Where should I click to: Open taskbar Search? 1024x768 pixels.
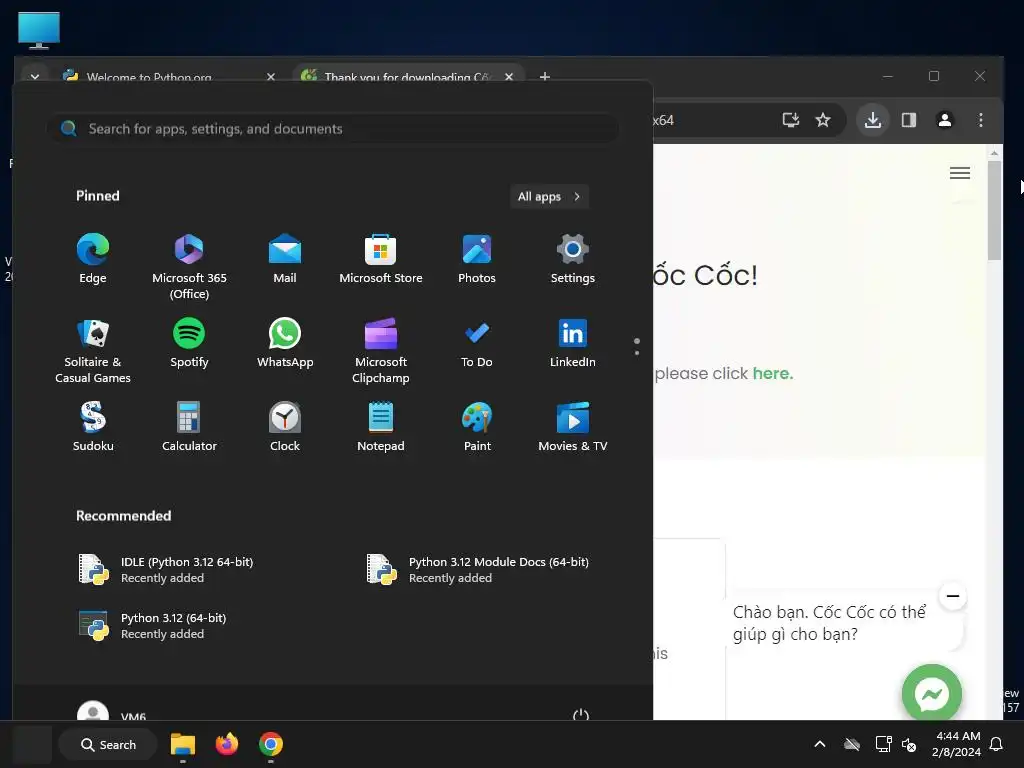click(108, 744)
